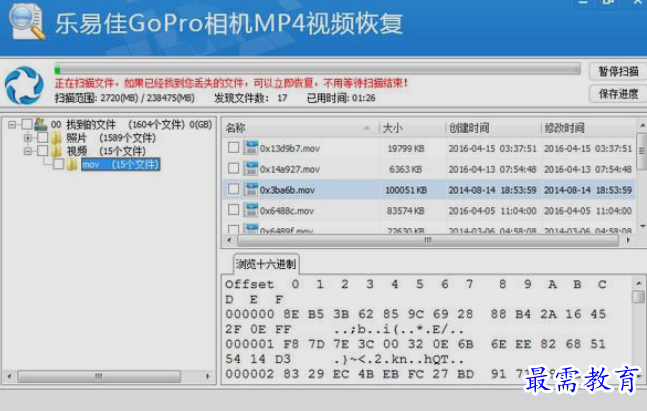The image size is (647, 411).
Task: Click the hex viewer vertical scrollbar thumb
Action: point(638,296)
